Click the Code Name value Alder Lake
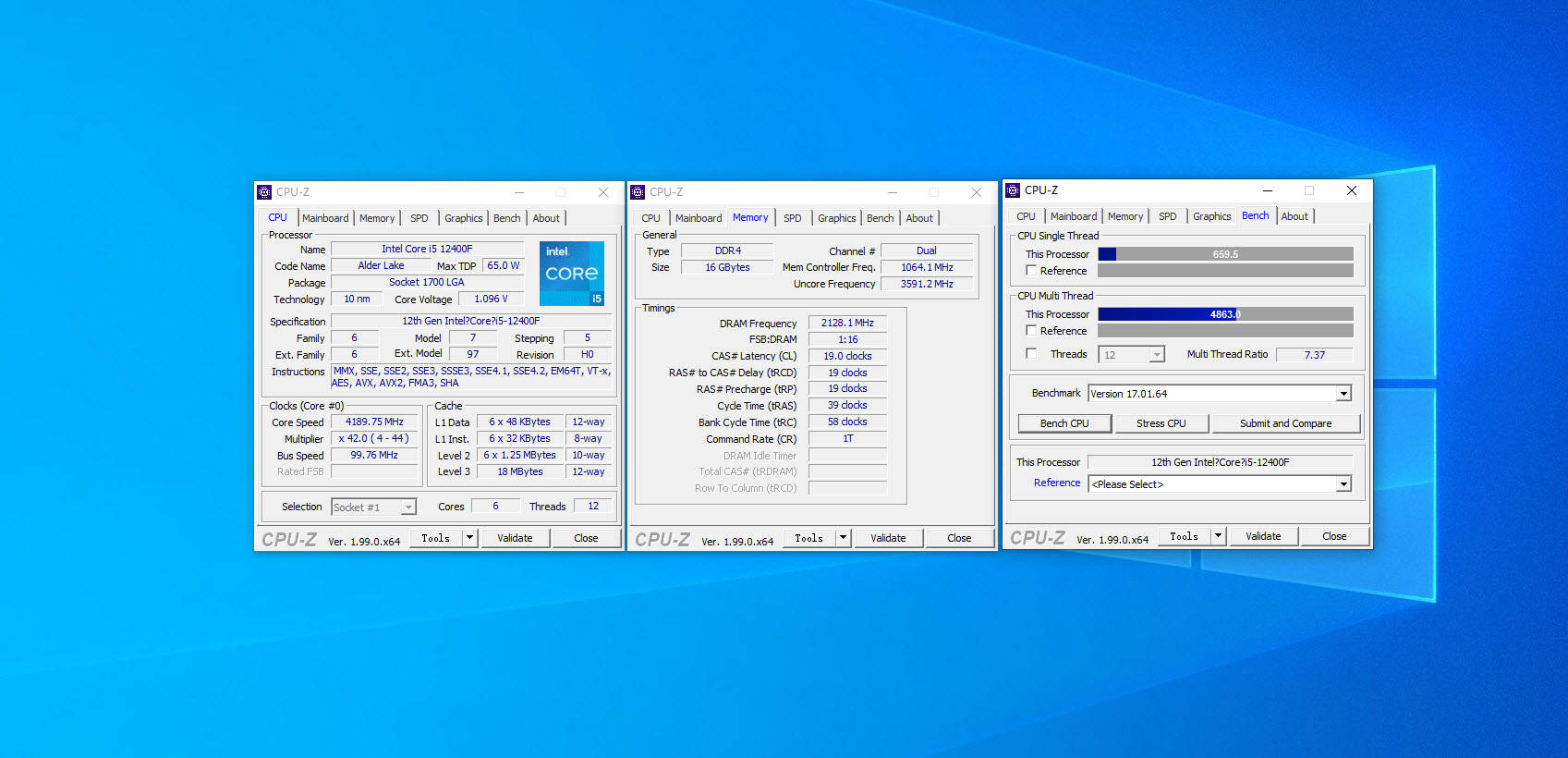The width and height of the screenshot is (1568, 758). (381, 265)
